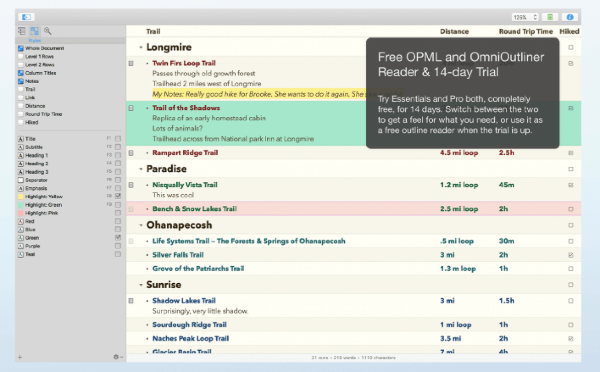The height and width of the screenshot is (372, 600).
Task: Click the Trail column header
Action: (153, 31)
